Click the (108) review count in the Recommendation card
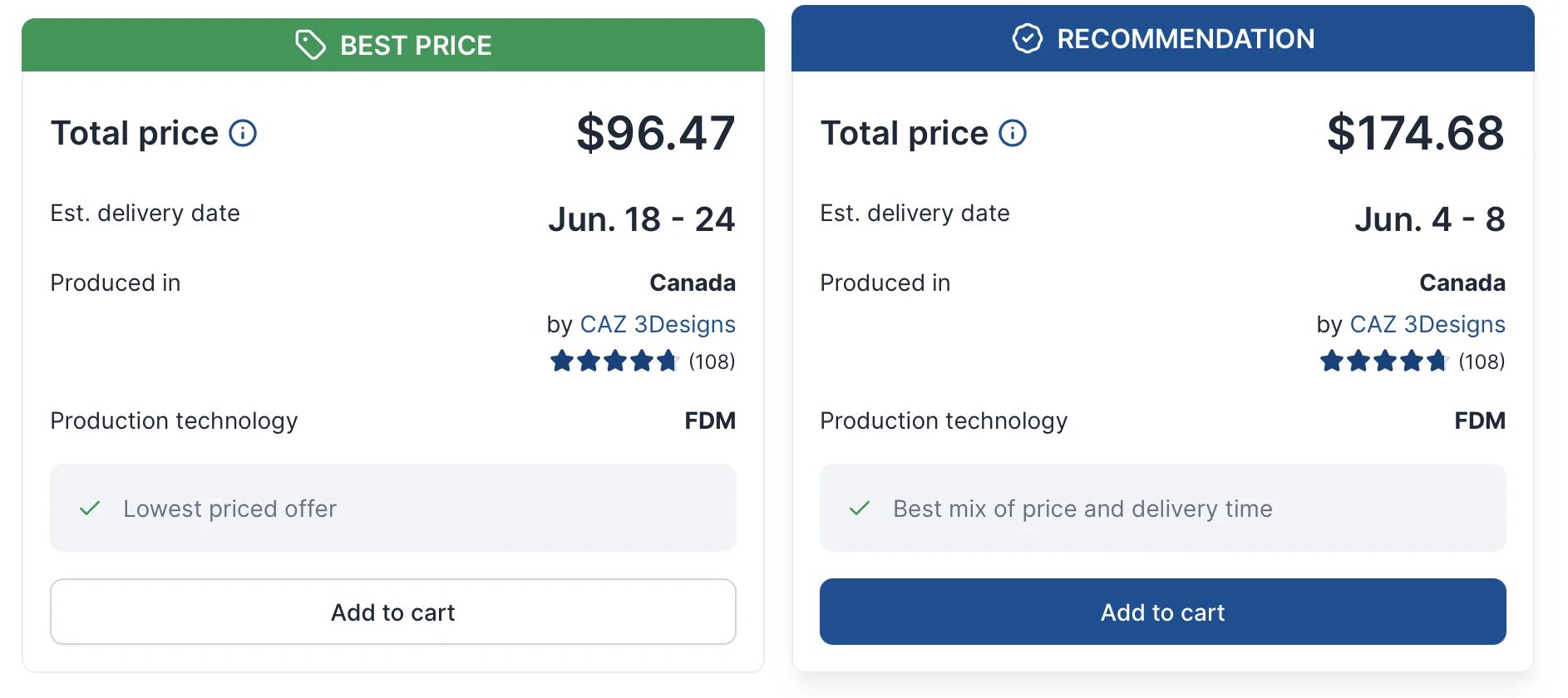 [1482, 361]
